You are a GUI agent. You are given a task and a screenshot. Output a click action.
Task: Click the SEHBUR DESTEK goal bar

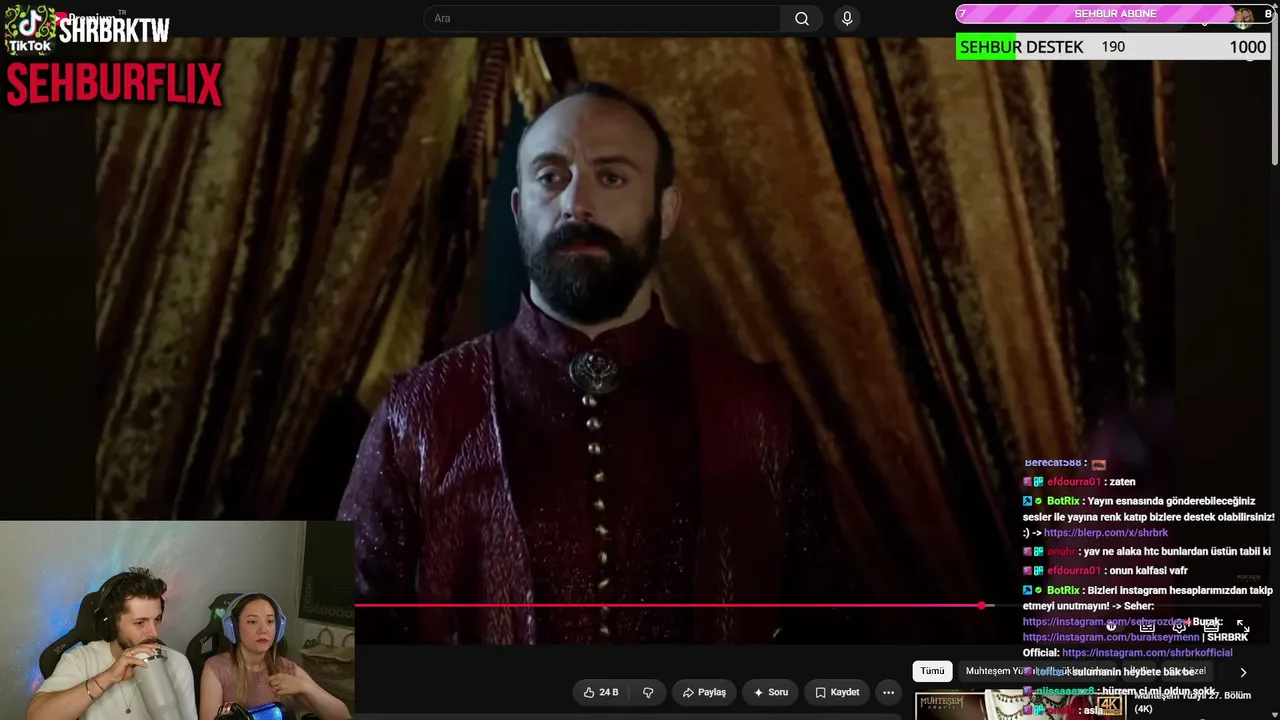(1113, 47)
